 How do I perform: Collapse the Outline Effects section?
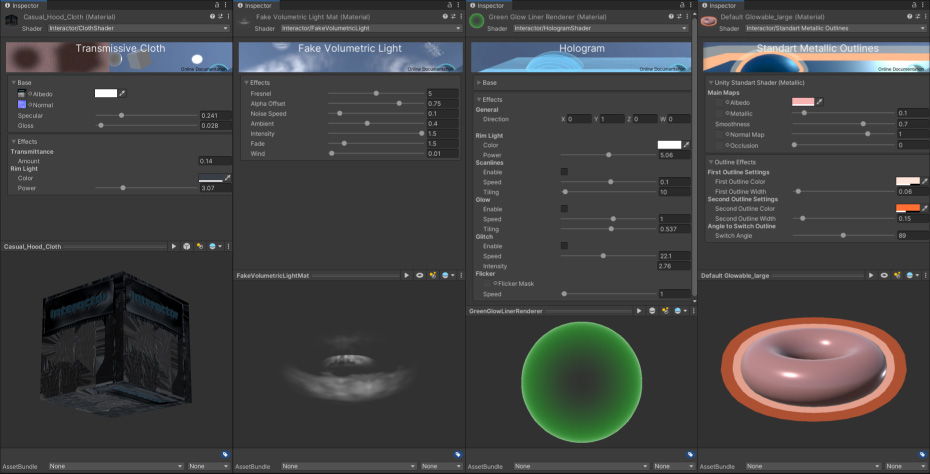pyautogui.click(x=711, y=162)
